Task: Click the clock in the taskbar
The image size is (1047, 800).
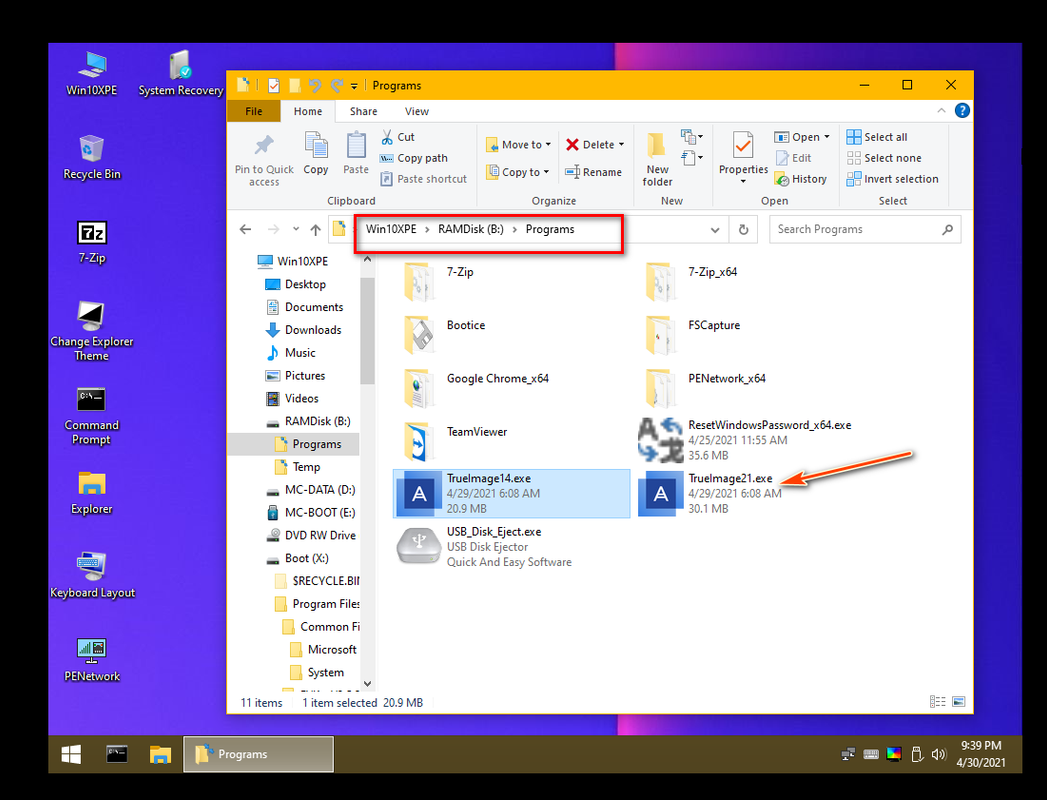Action: click(x=981, y=754)
